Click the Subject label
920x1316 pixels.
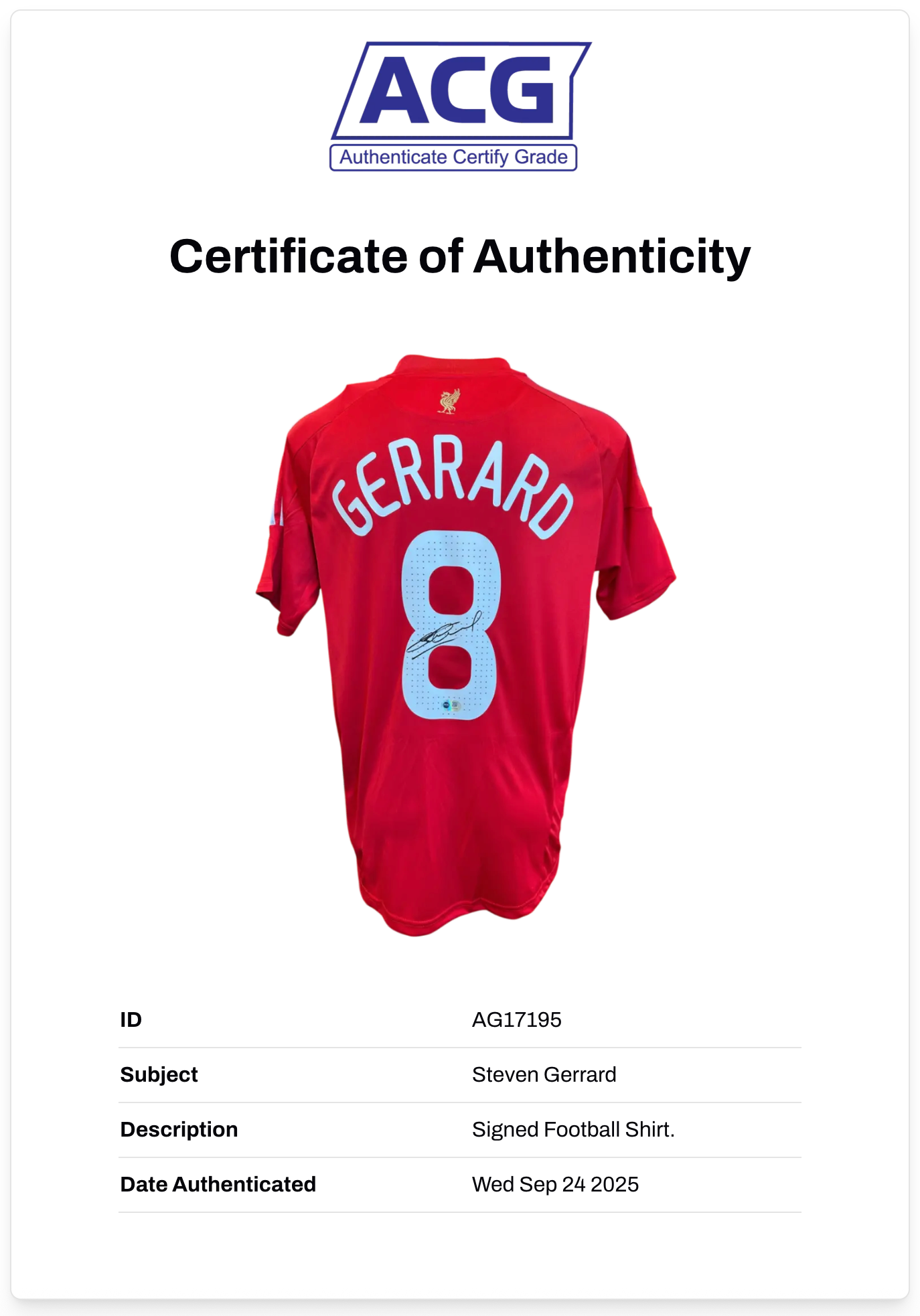tap(159, 1074)
